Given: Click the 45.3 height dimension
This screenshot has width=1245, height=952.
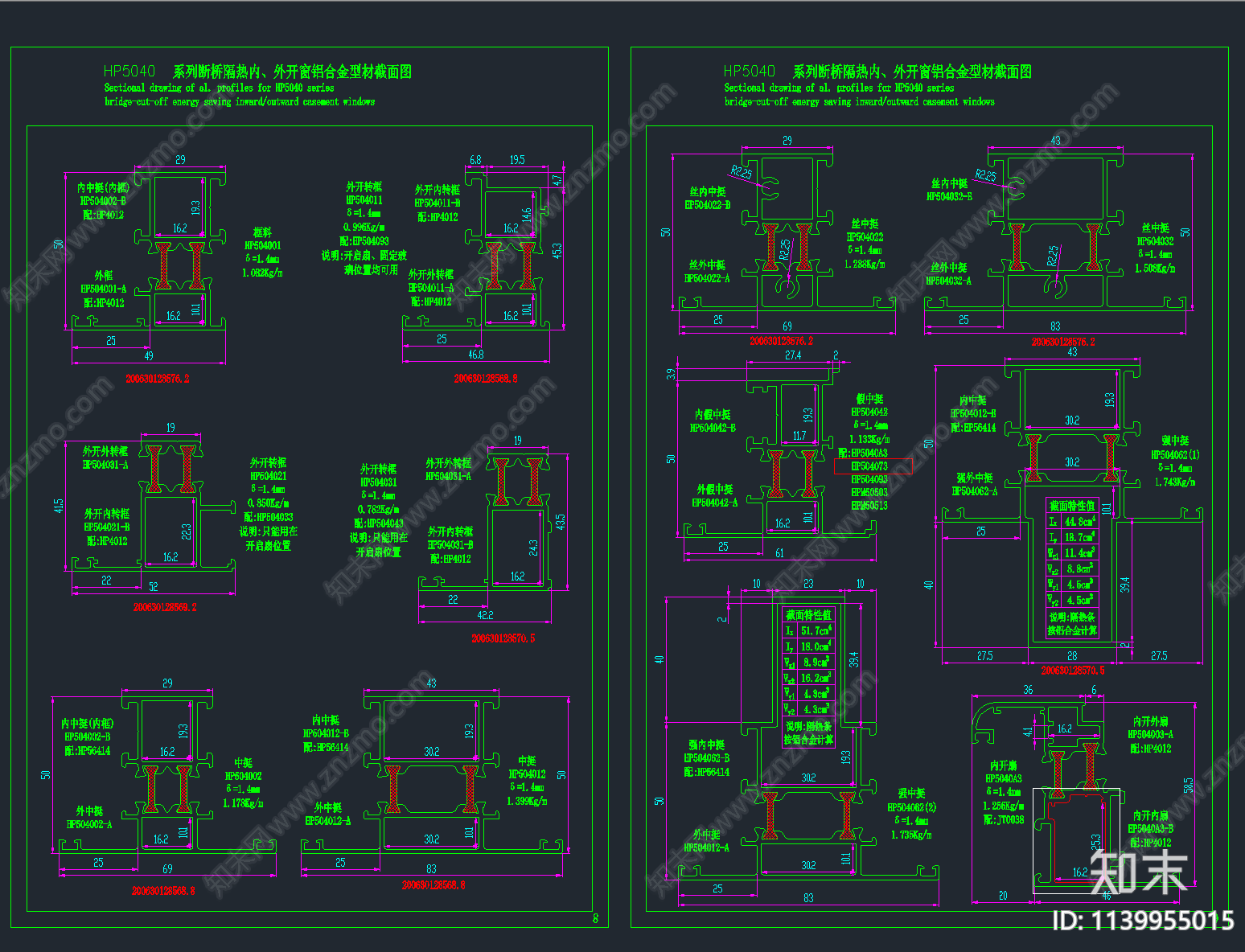Looking at the screenshot, I should pyautogui.click(x=557, y=251).
